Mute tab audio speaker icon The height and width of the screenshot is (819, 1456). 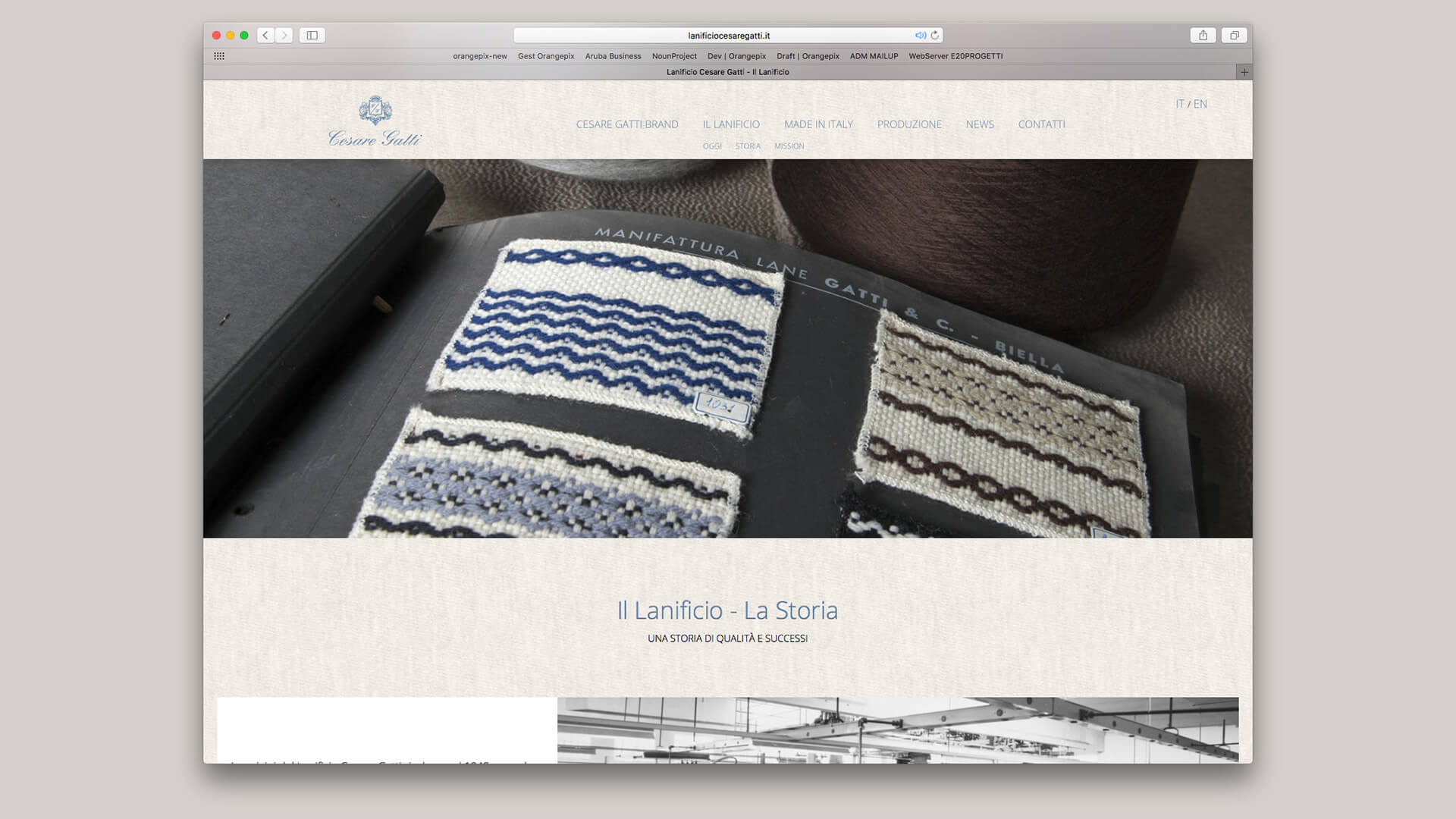920,35
